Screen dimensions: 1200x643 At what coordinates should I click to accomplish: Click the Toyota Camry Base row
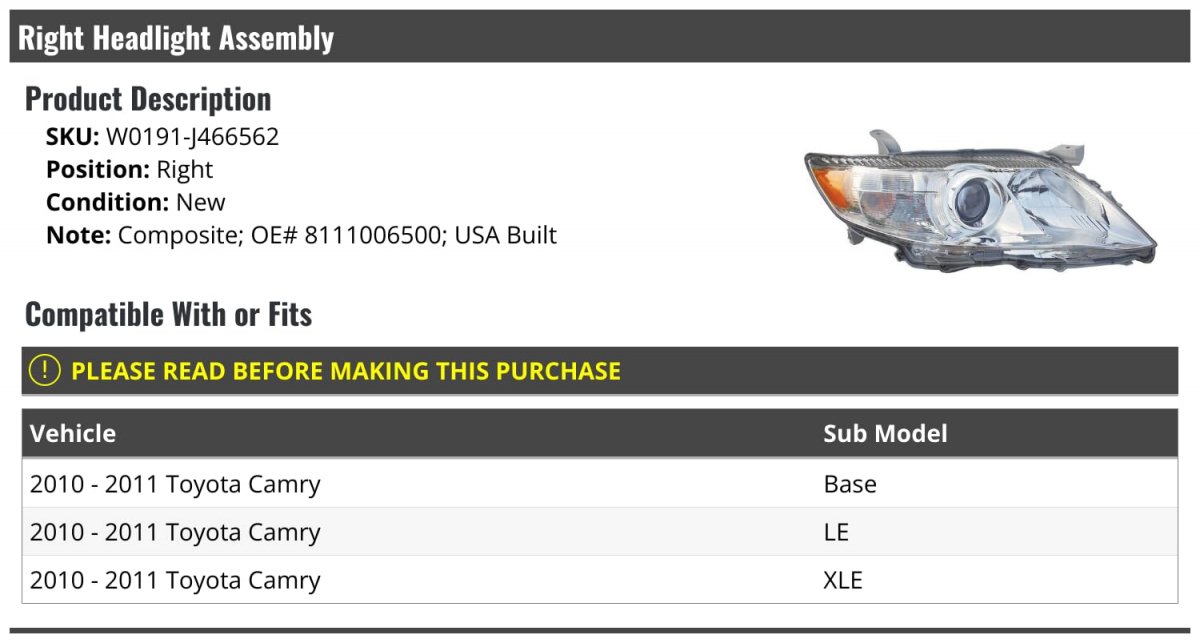pos(600,484)
